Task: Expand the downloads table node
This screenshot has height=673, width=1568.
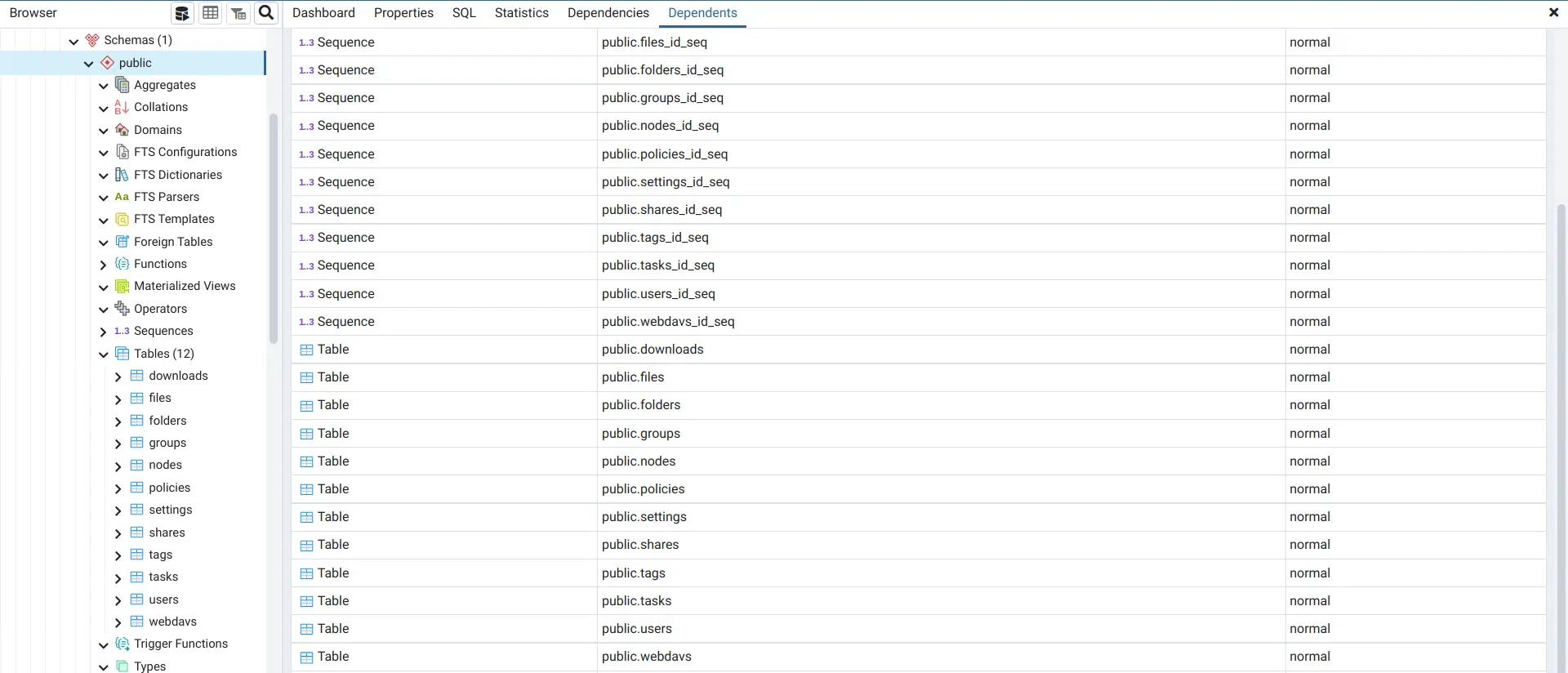Action: (118, 377)
